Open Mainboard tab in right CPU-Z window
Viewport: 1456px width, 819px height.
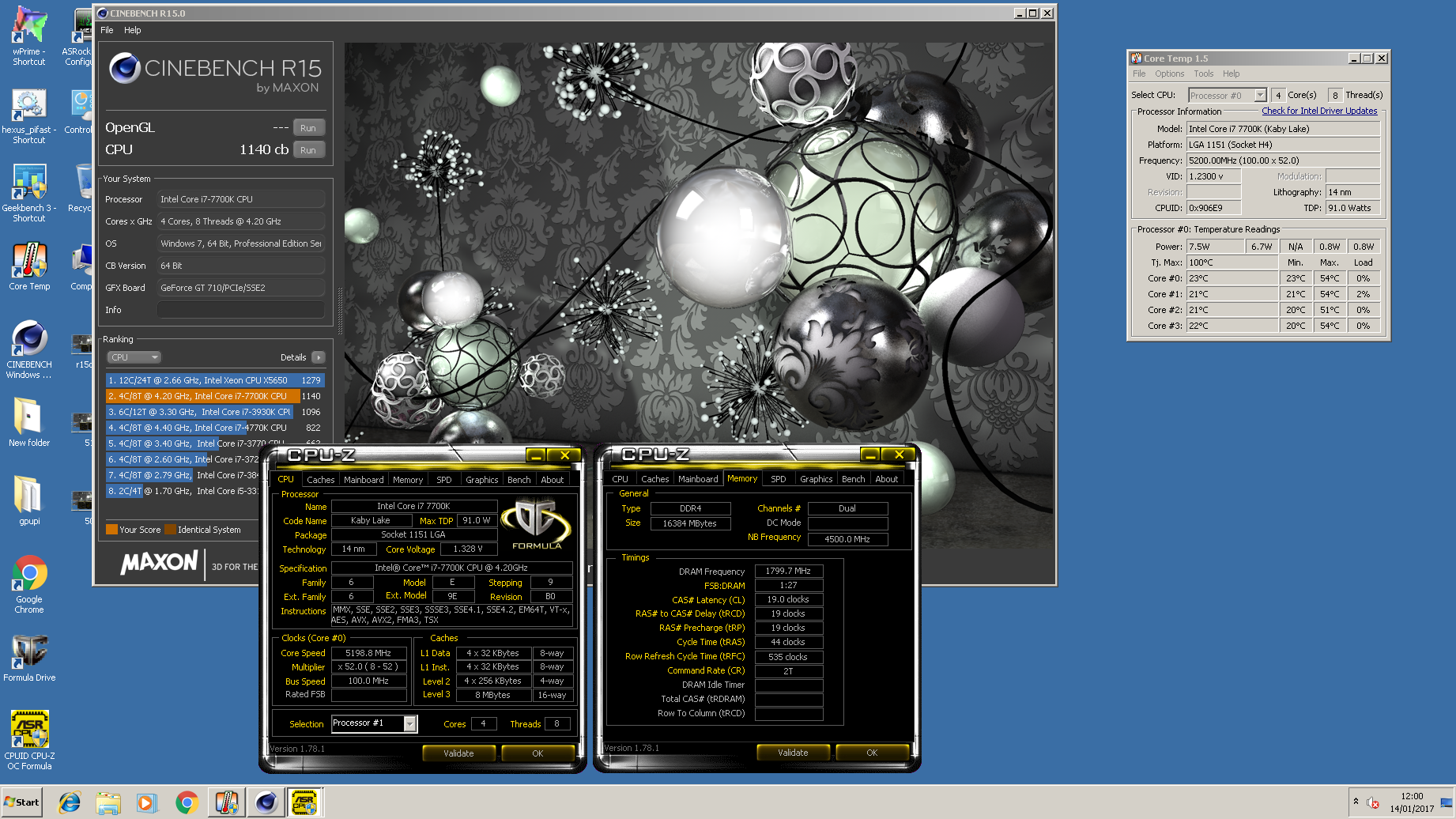698,479
